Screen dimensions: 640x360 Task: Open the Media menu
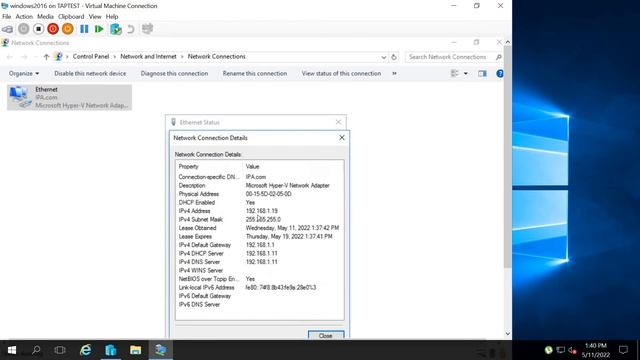pyautogui.click(x=45, y=17)
